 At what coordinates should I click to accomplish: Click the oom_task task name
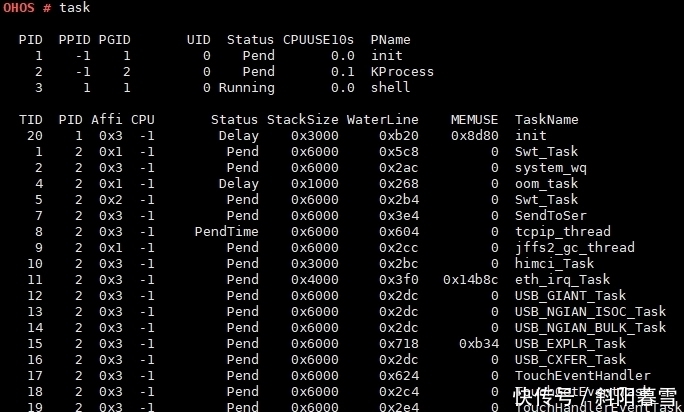546,184
